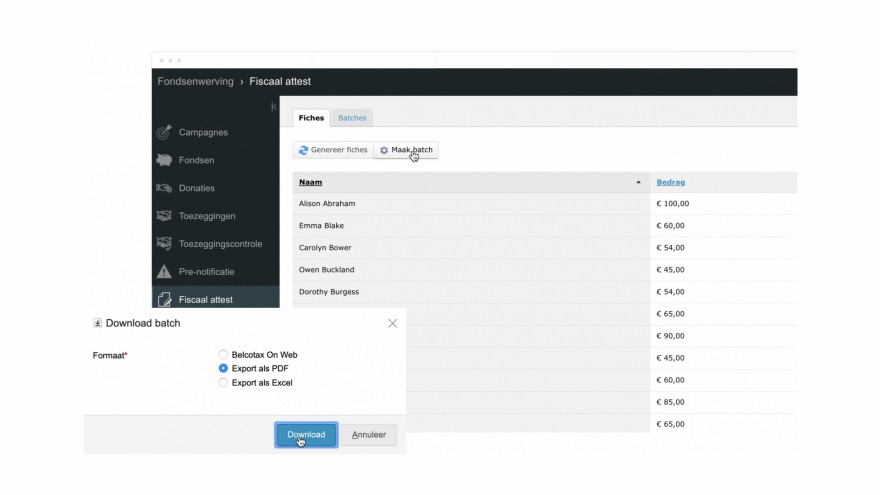Click the Annuleer button
Viewport: 880px width, 495px height.
[x=368, y=435]
